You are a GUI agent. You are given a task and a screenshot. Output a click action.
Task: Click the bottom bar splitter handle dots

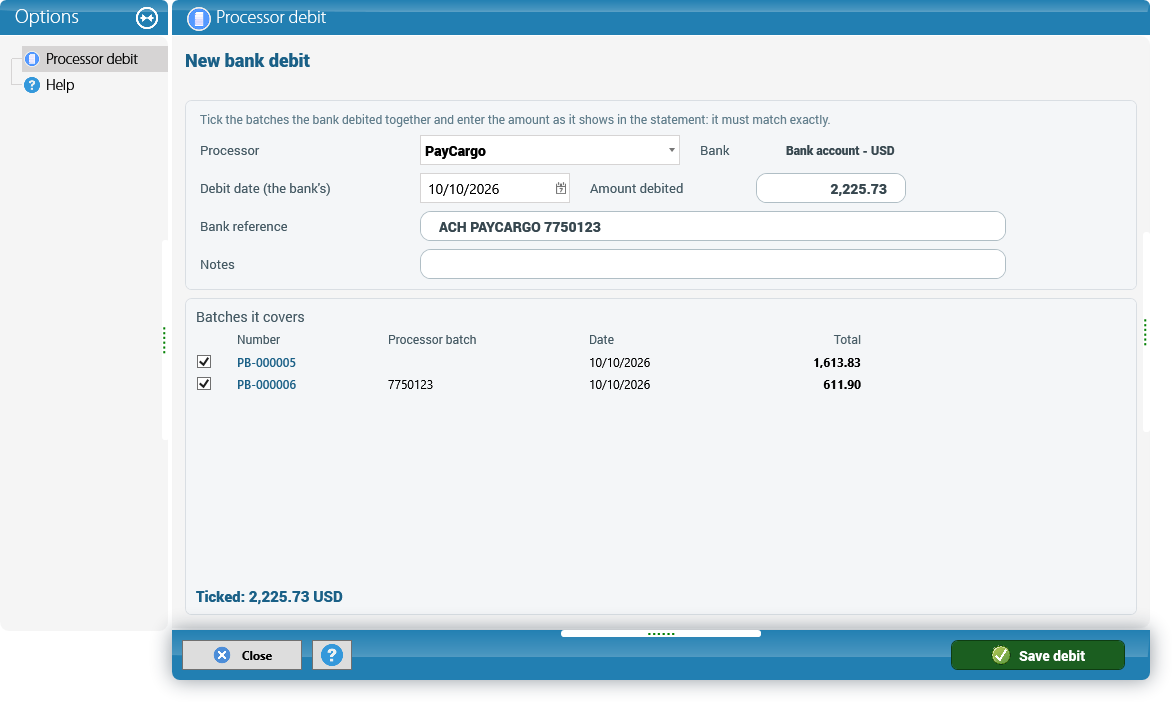point(661,634)
